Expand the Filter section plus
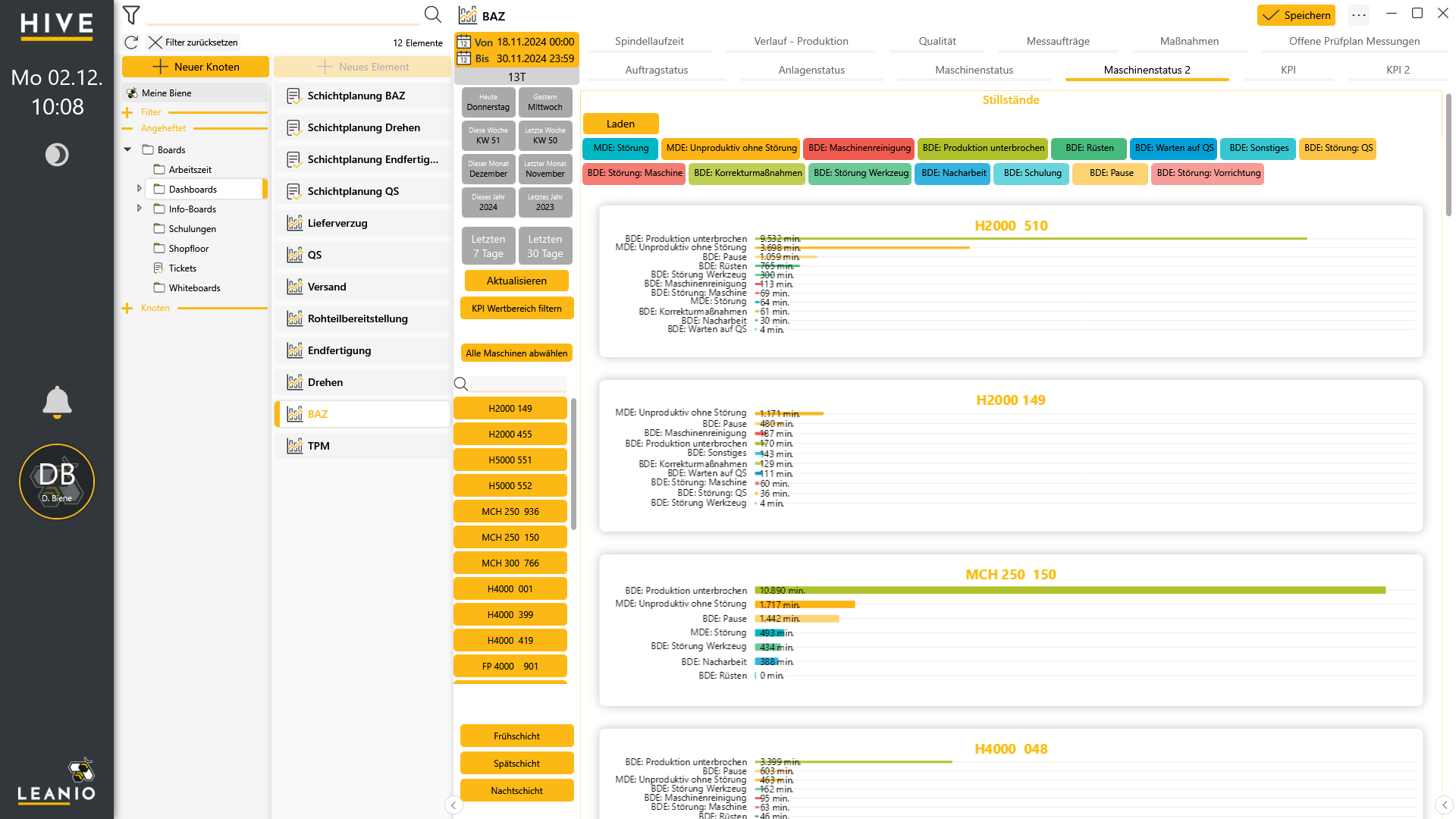The height and width of the screenshot is (819, 1456). [x=127, y=112]
